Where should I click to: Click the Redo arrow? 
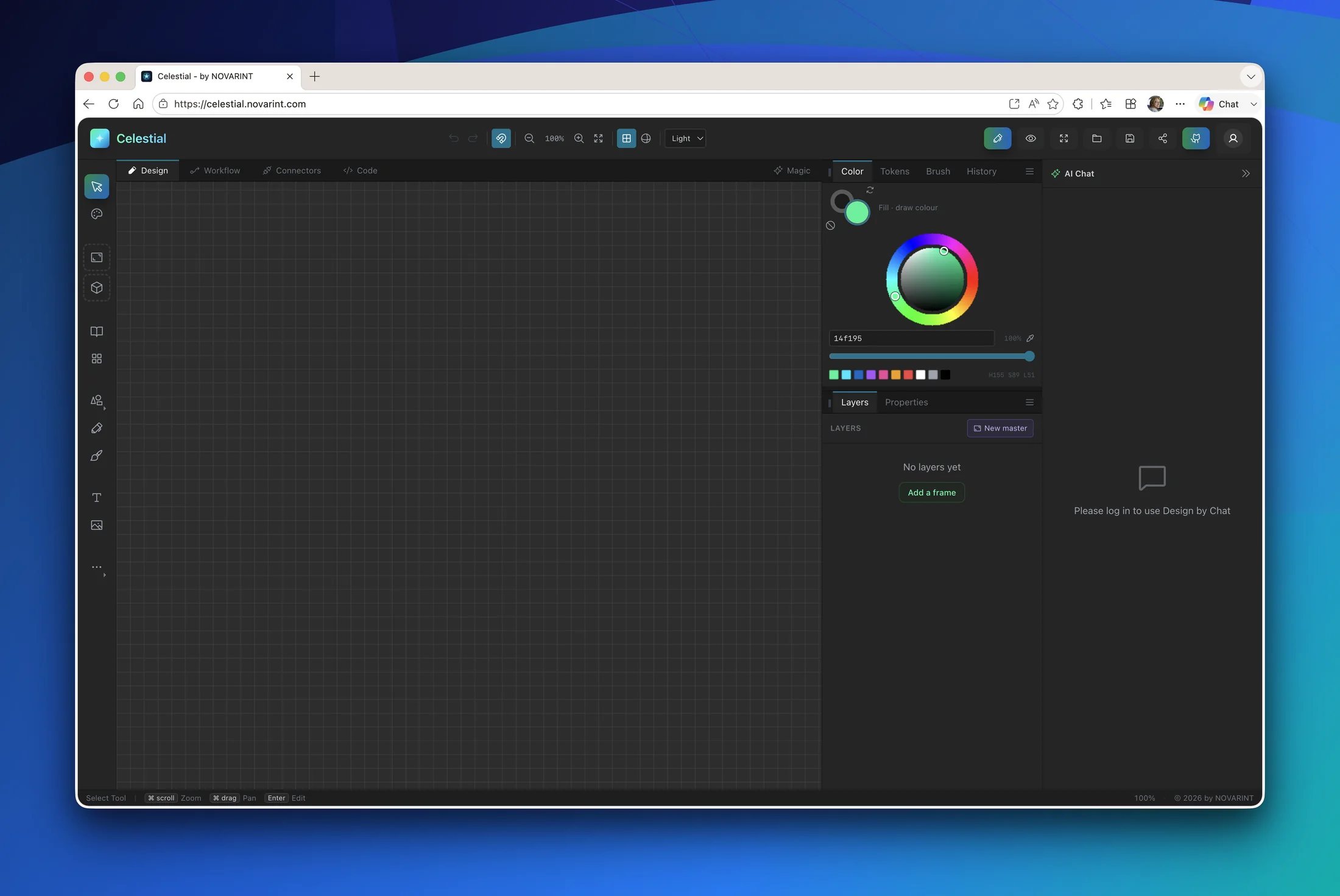coord(473,138)
